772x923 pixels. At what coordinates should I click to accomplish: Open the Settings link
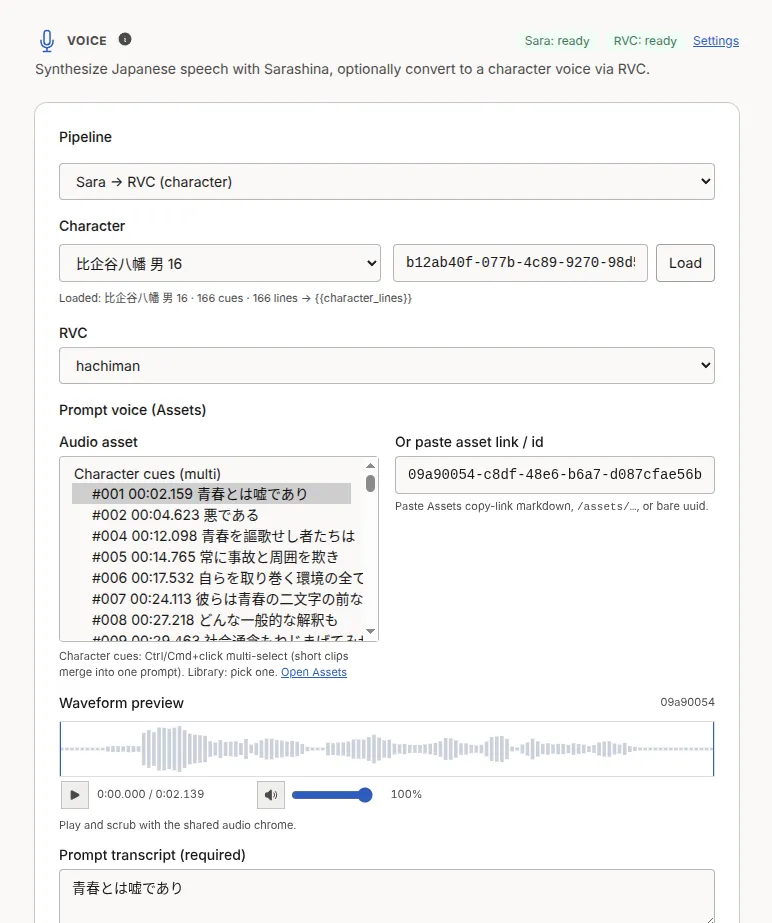(715, 41)
